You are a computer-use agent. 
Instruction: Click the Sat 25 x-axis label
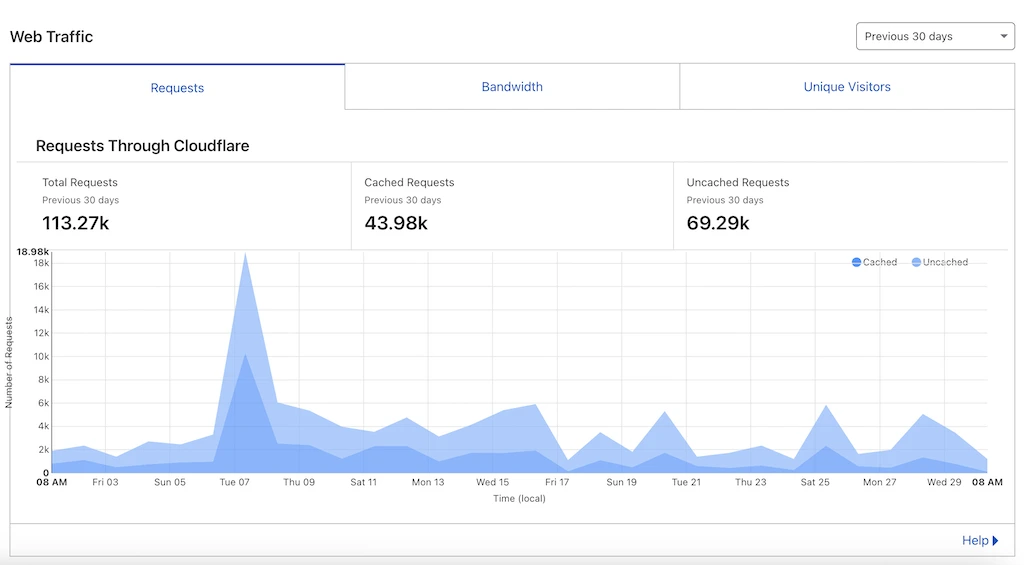point(815,482)
